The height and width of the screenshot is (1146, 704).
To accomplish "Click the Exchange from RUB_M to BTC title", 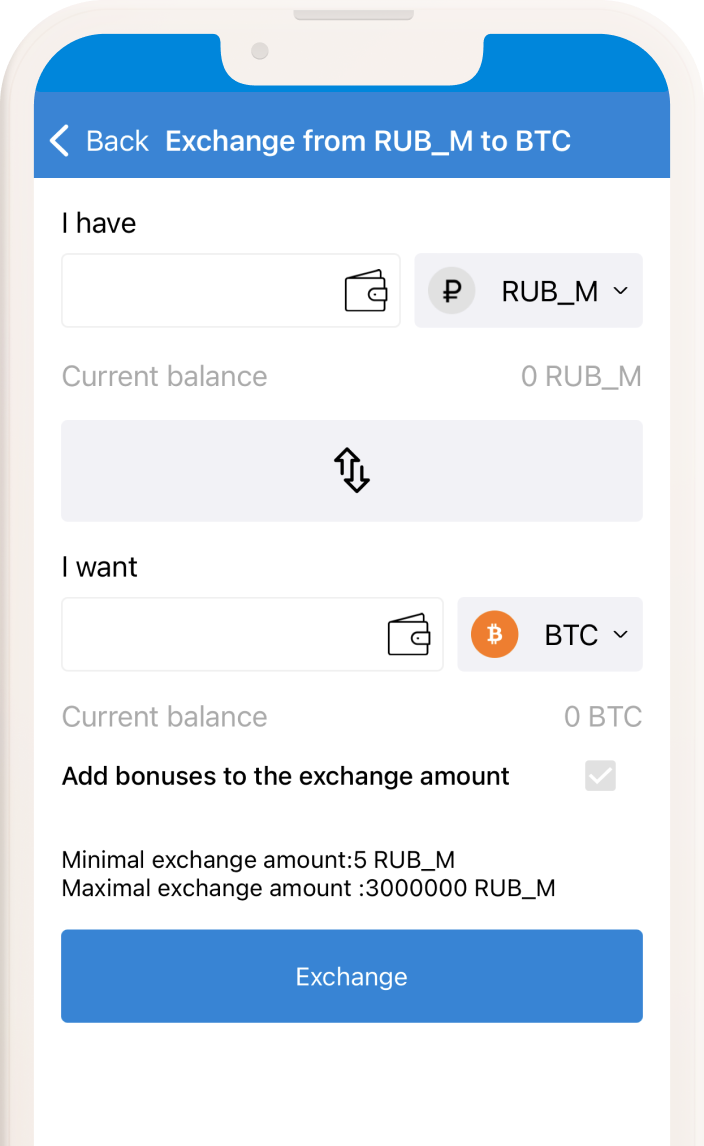I will pos(368,141).
